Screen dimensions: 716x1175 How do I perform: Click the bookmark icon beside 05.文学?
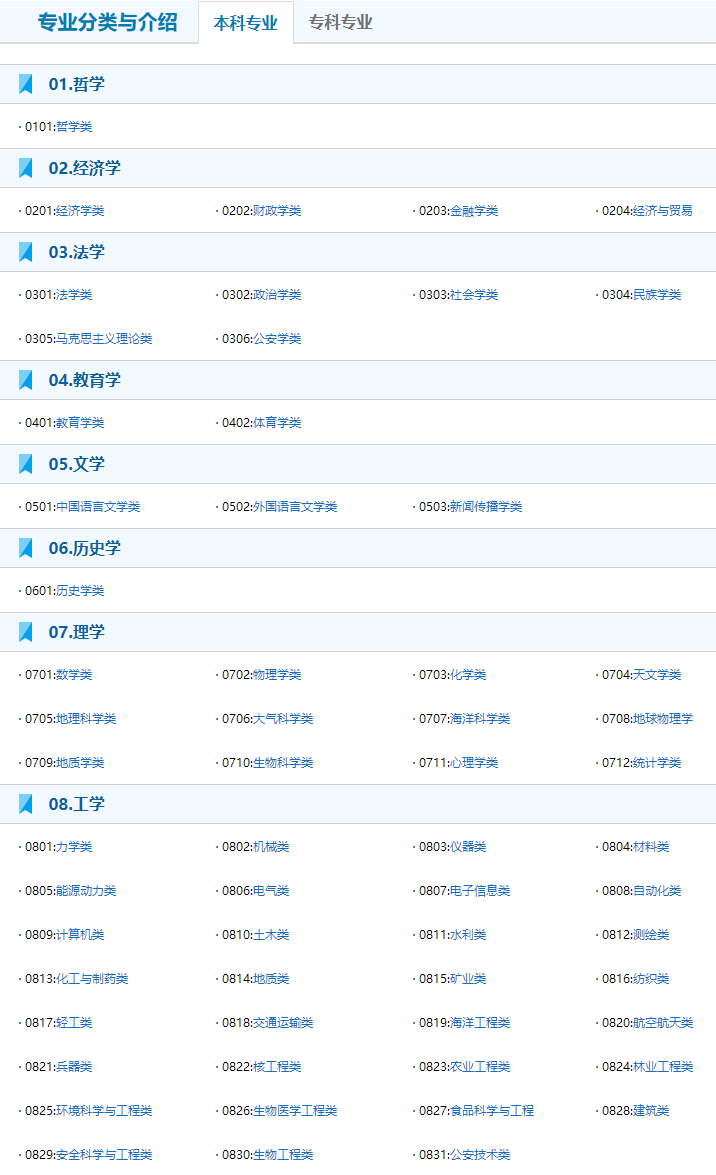click(25, 464)
